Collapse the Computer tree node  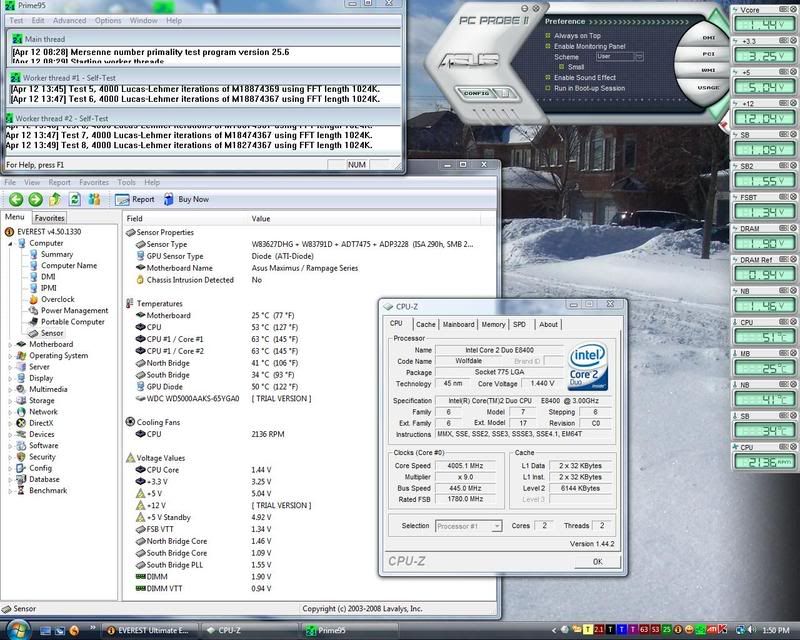[x=10, y=243]
